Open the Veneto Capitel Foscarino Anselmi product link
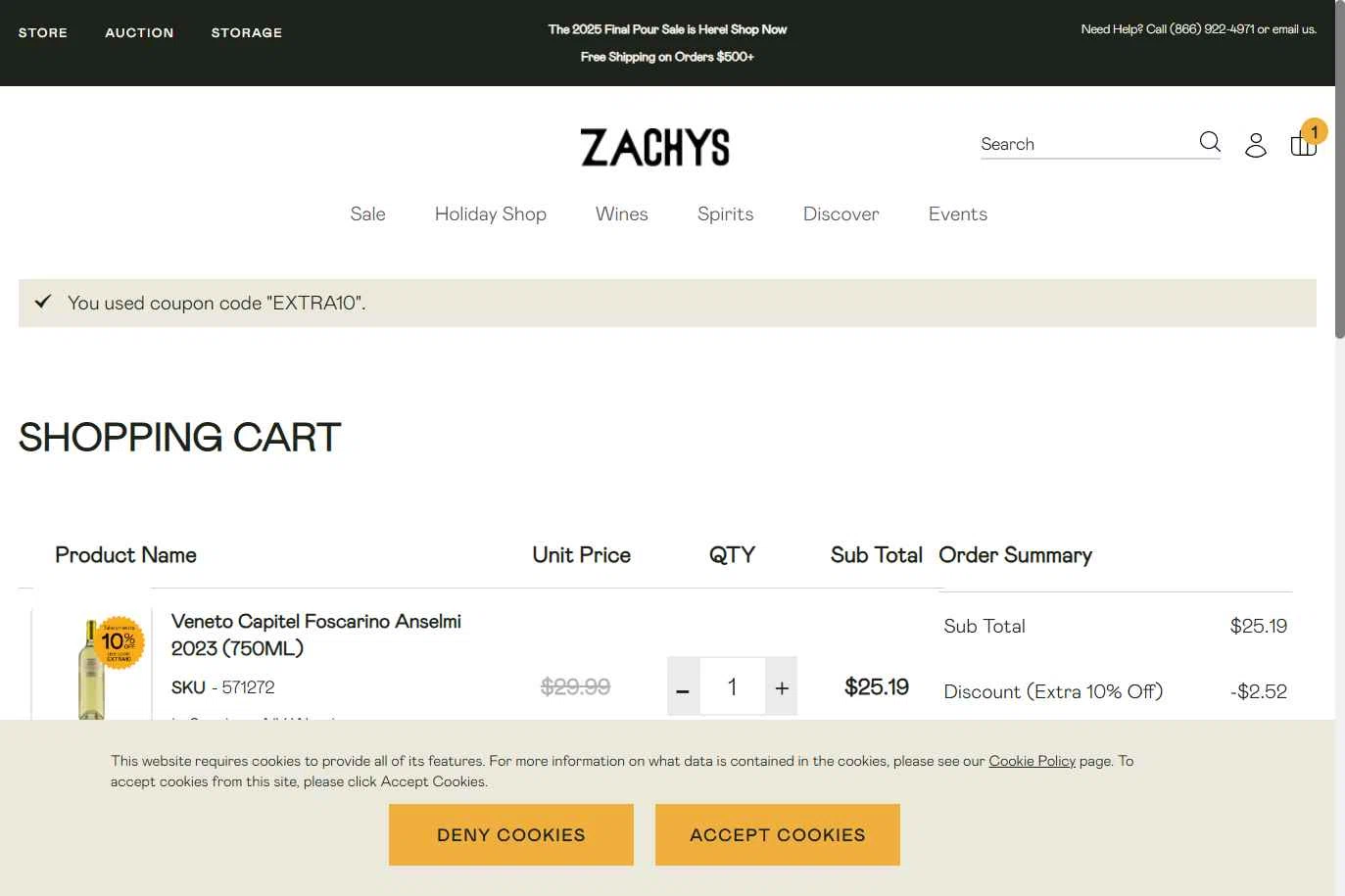The width and height of the screenshot is (1345, 896). 316,635
